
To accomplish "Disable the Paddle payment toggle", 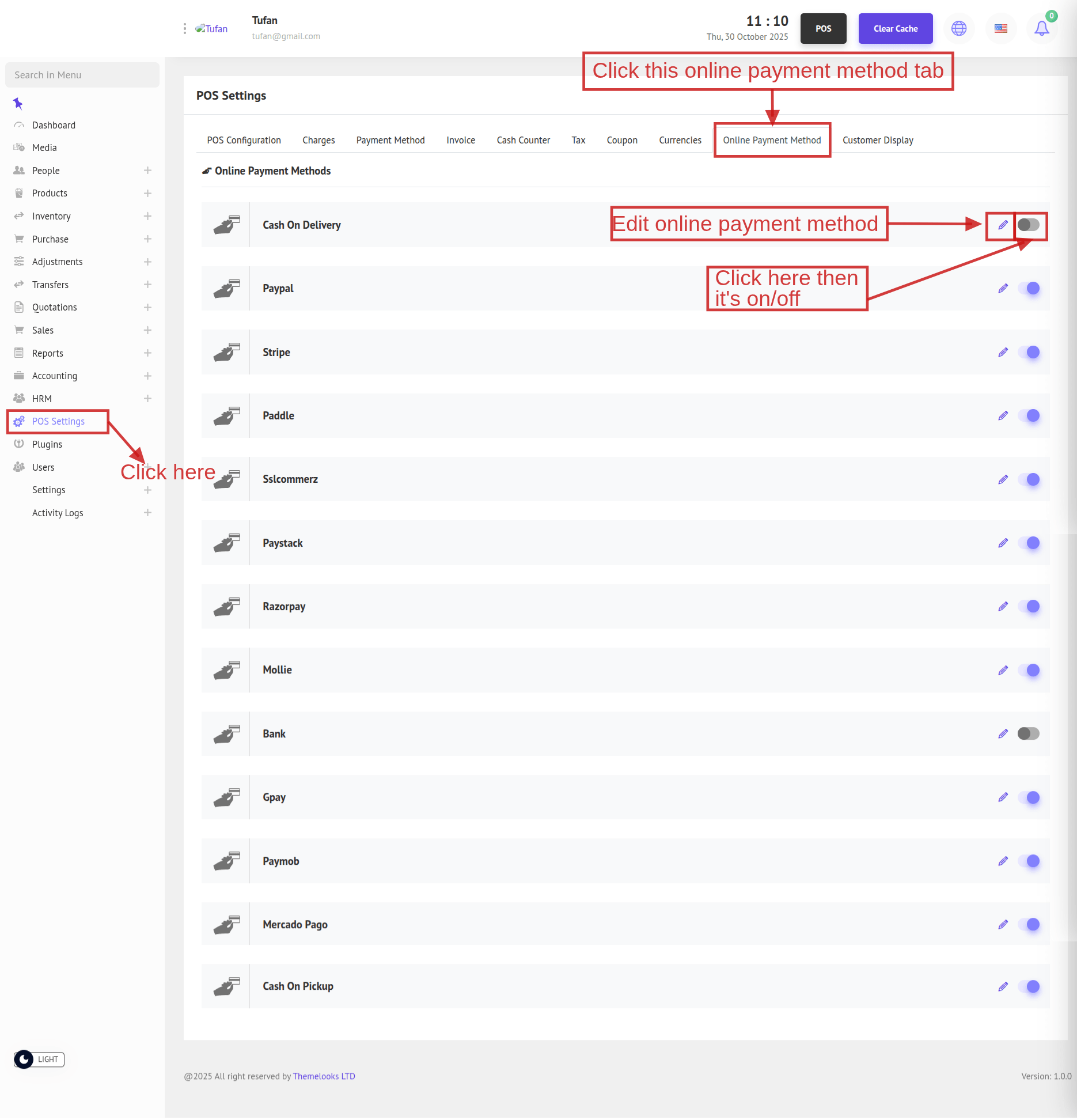I will click(x=1028, y=415).
